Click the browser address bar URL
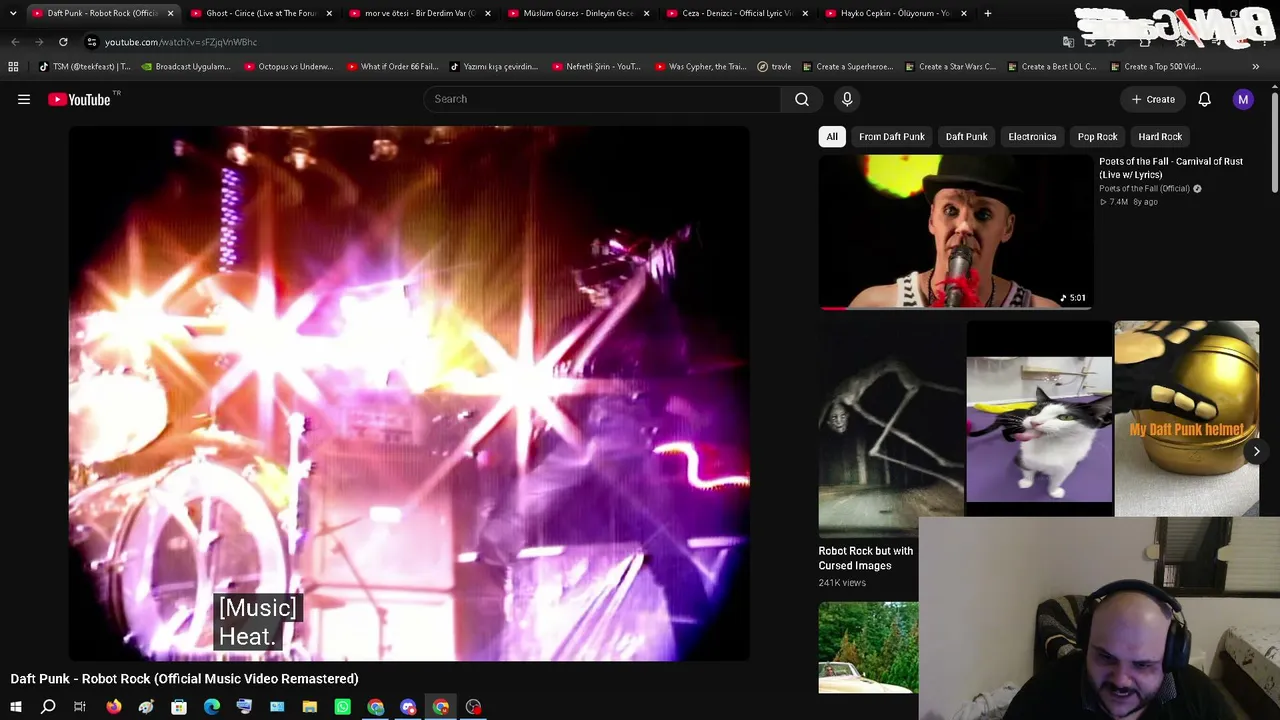 (181, 42)
